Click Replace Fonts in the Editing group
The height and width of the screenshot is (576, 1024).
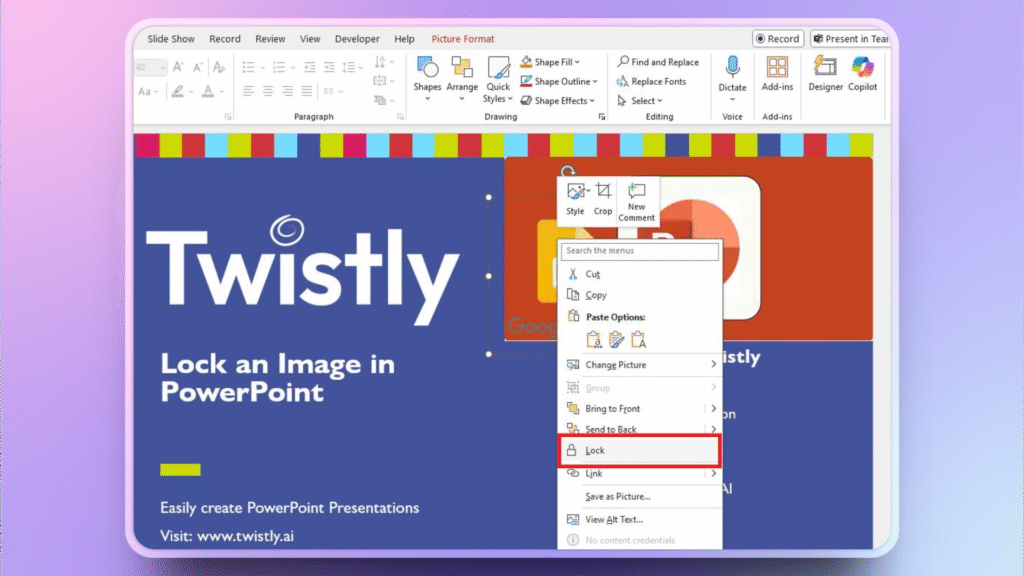[x=659, y=81]
